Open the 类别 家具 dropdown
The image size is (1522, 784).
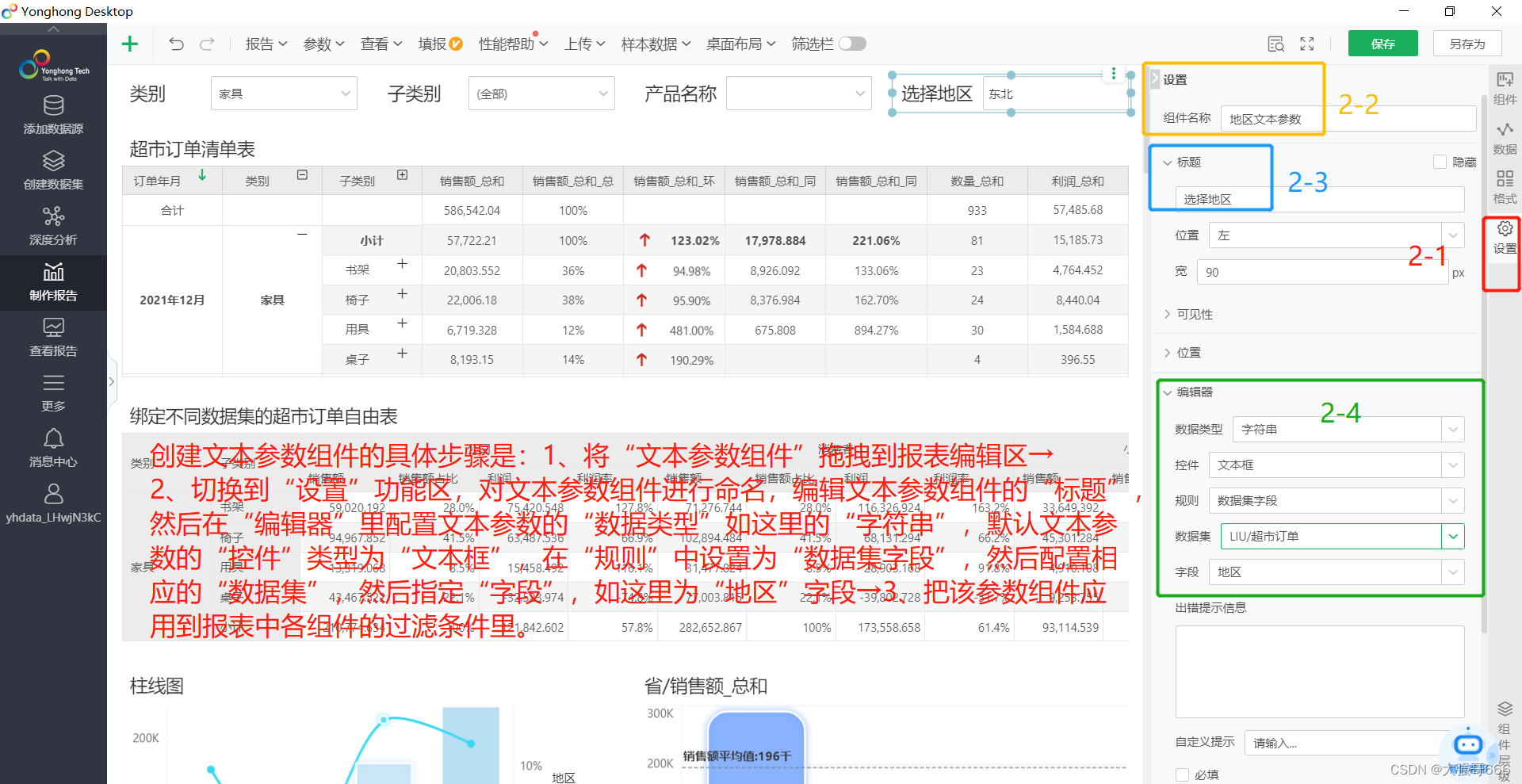click(x=284, y=94)
